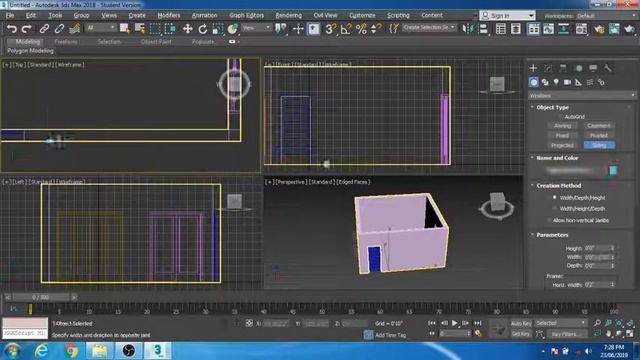Viewport: 640px width, 360px height.
Task: Collapse the Object Type rollout
Action: [552, 107]
